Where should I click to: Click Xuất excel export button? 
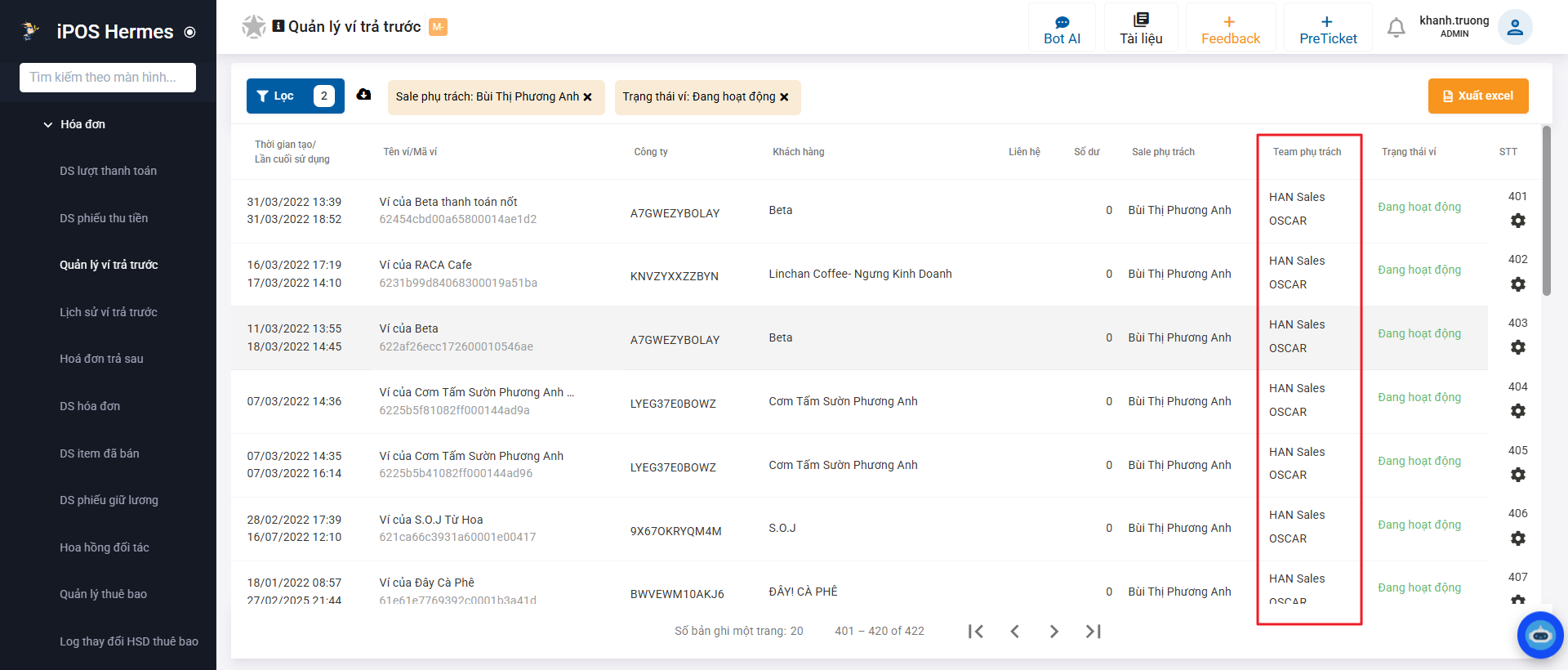[x=1478, y=96]
